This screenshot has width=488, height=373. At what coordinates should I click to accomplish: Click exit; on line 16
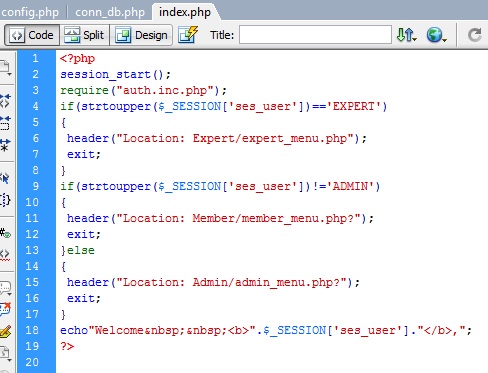84,298
